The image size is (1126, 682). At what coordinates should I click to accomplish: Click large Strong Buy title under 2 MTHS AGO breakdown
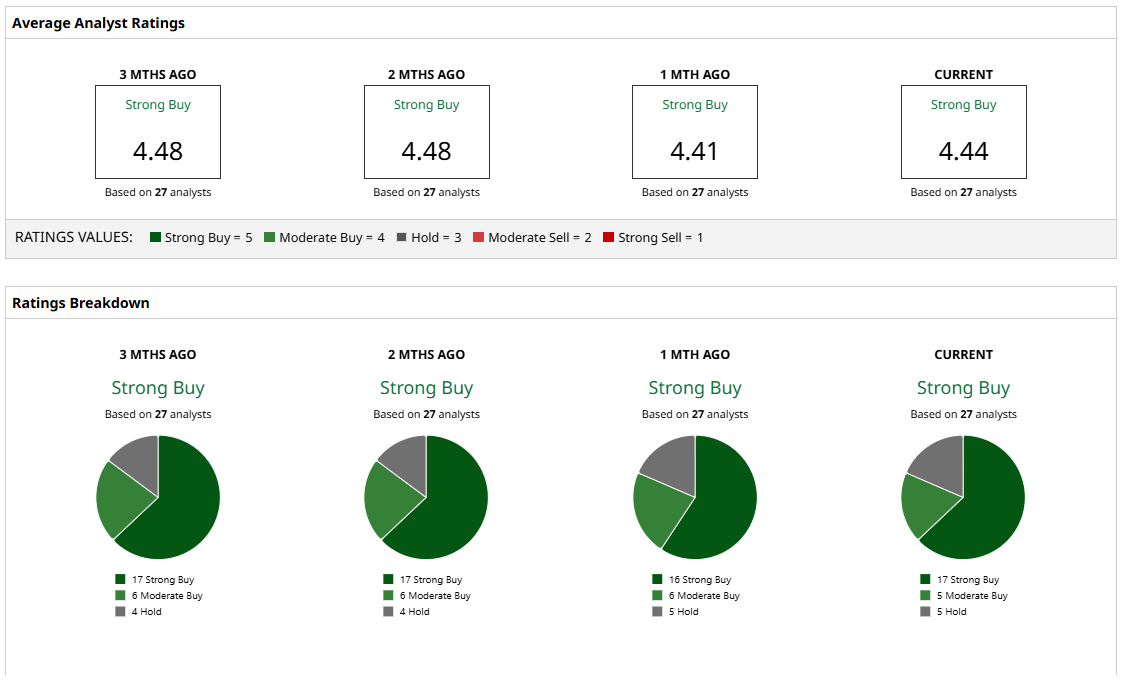click(x=427, y=388)
